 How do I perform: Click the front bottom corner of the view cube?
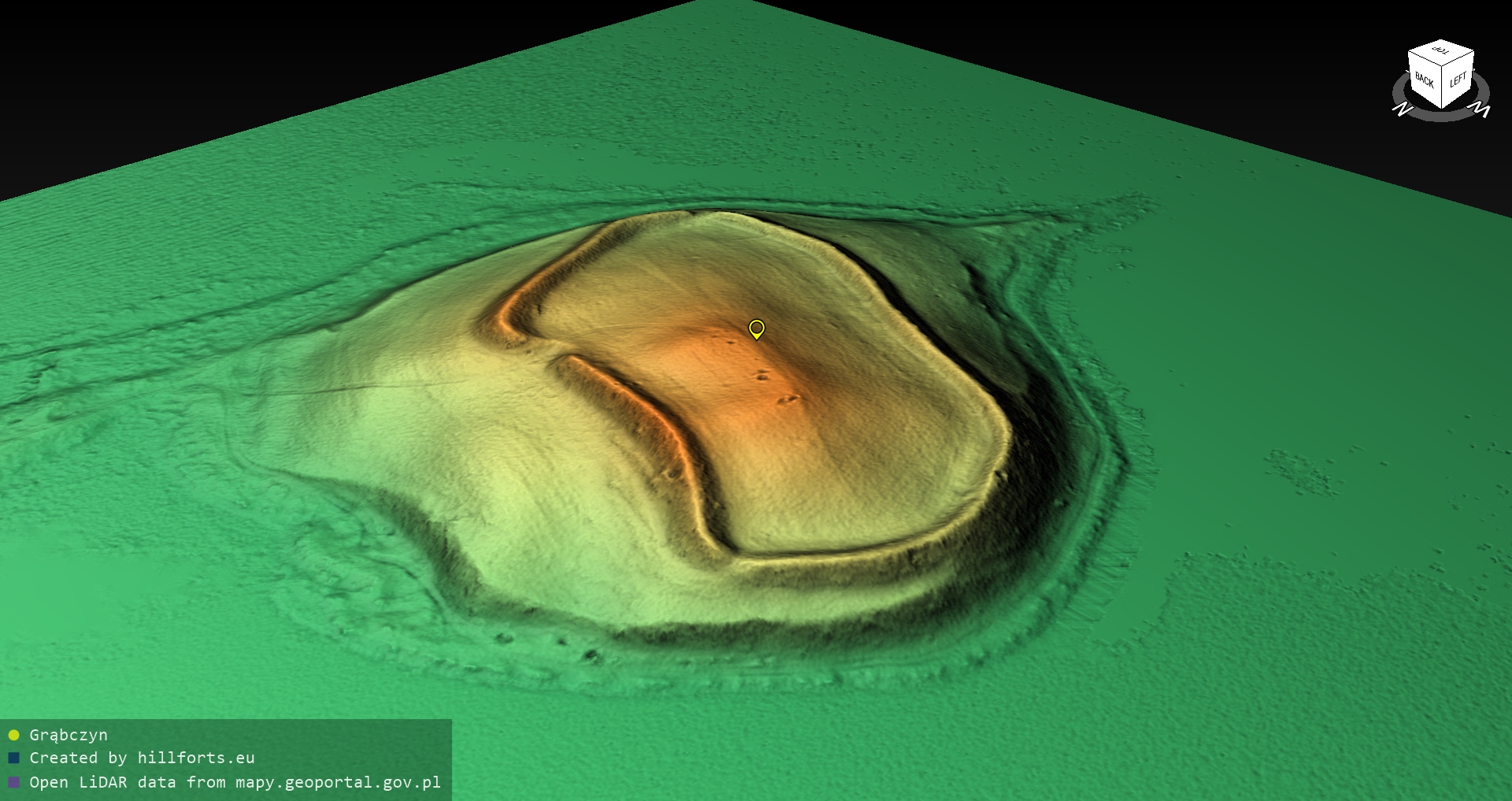click(x=1443, y=106)
